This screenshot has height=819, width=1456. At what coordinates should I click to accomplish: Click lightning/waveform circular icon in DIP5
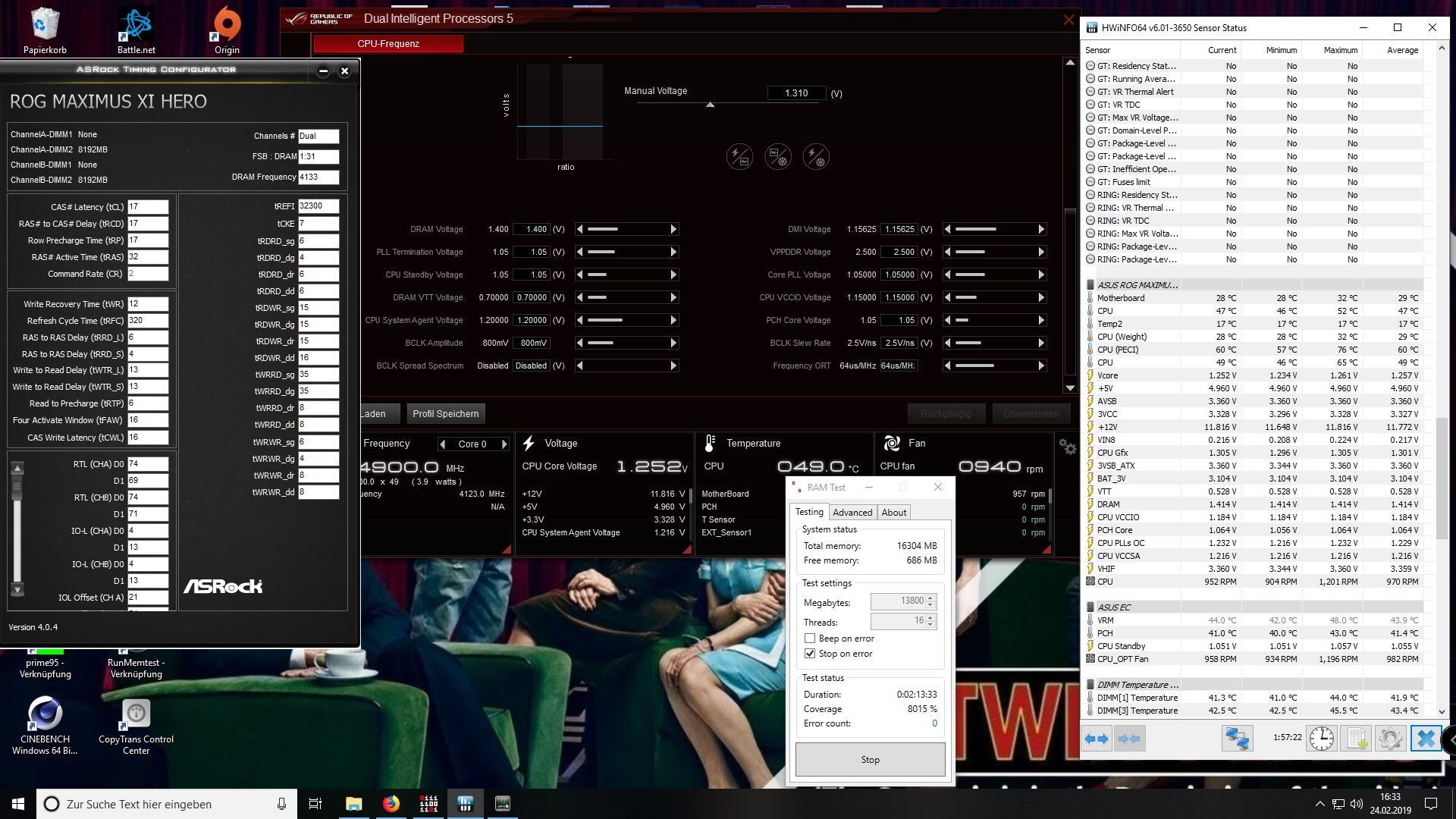coord(739,157)
